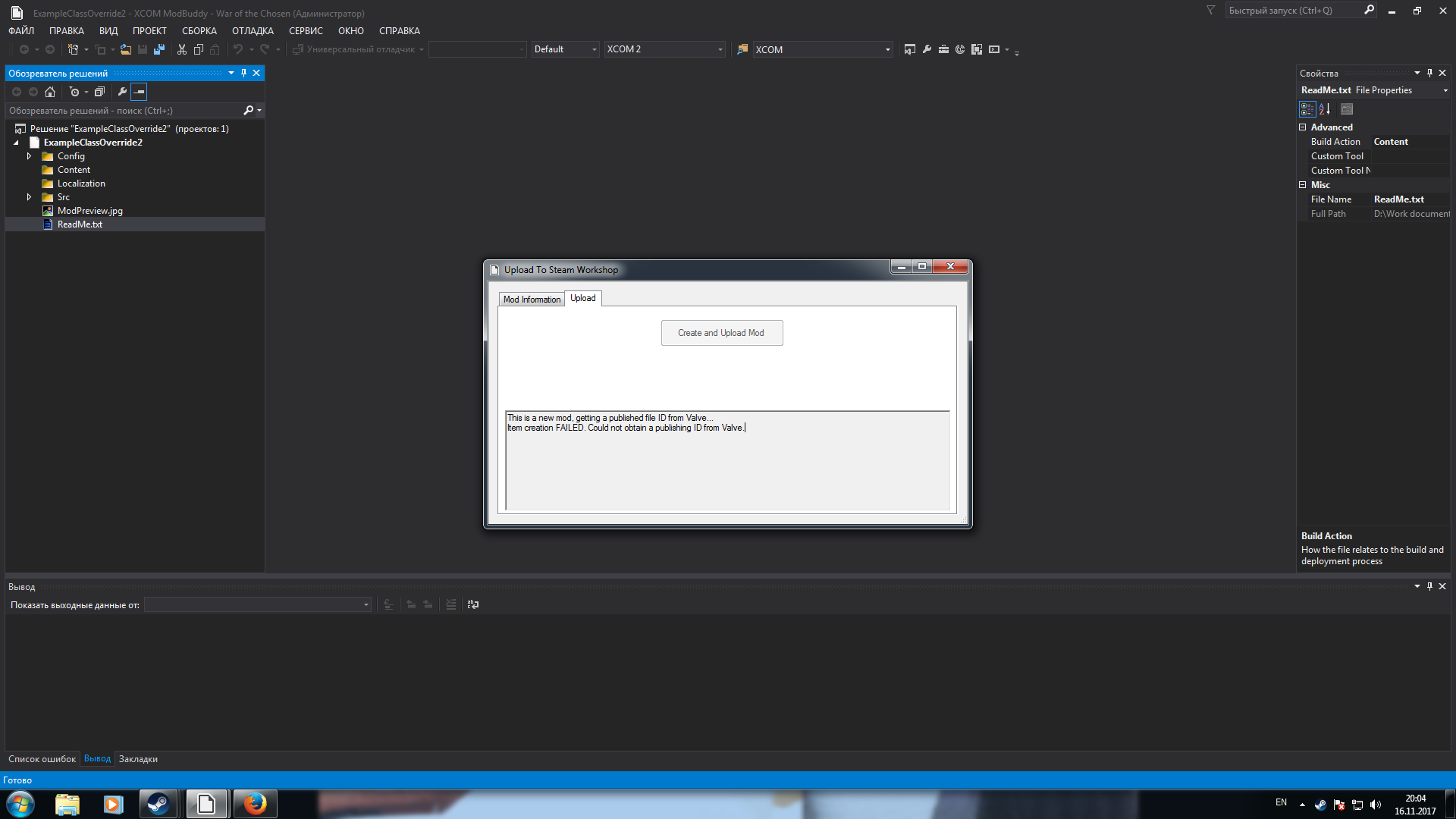
Task: Click the Solution Explorer search field
Action: [121, 111]
